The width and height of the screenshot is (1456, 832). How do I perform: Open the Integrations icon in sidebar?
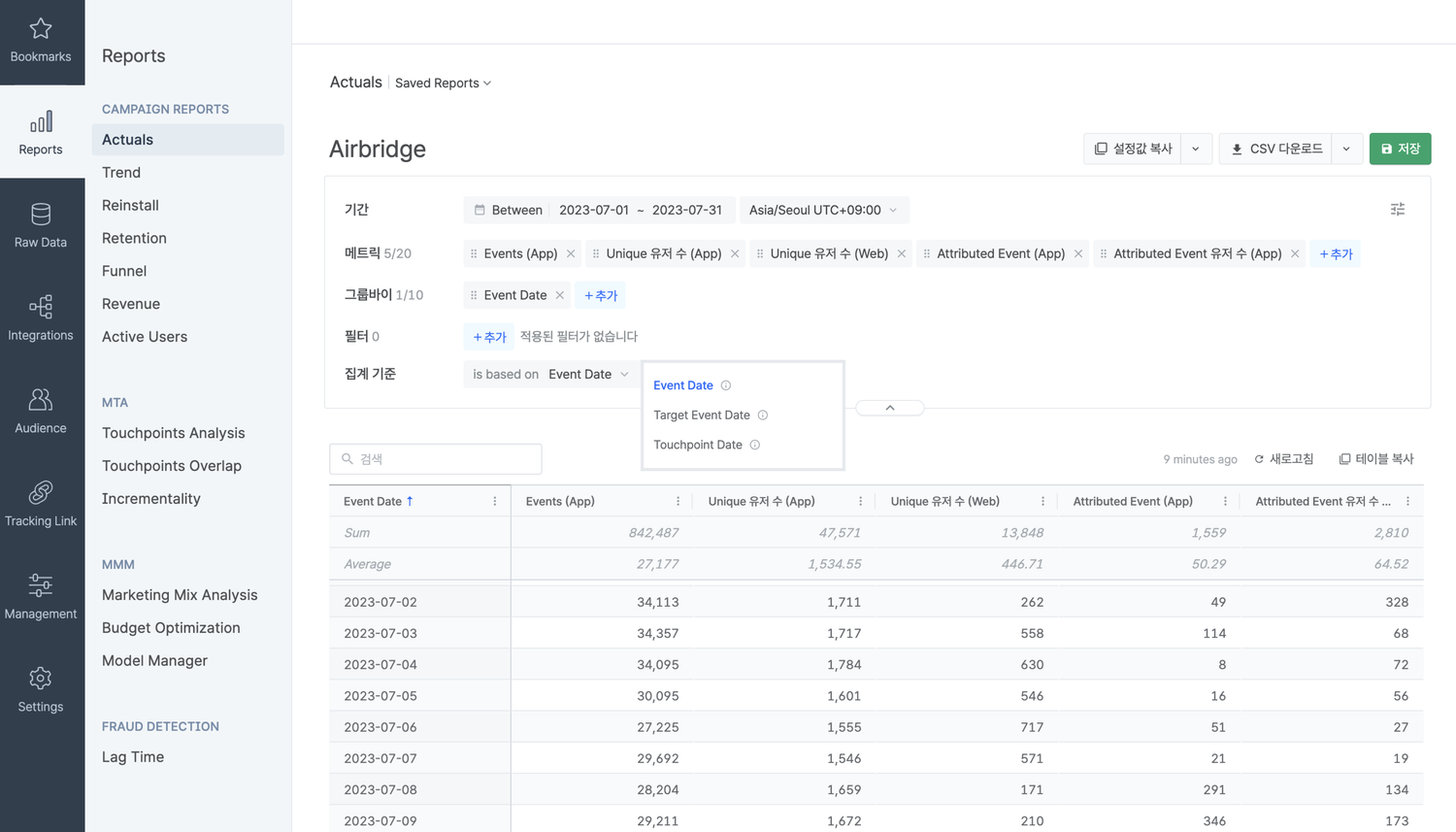[41, 307]
